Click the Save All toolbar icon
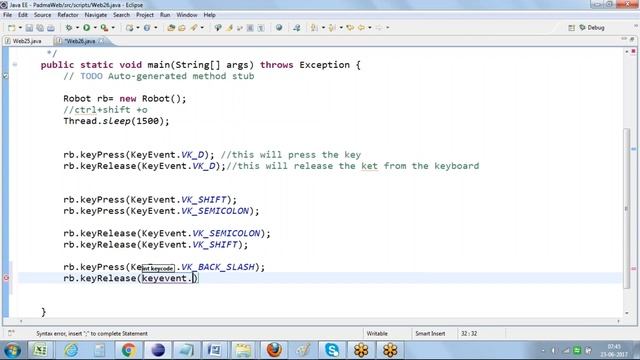Screen dimensions: 640x360 pyautogui.click(x=40, y=28)
